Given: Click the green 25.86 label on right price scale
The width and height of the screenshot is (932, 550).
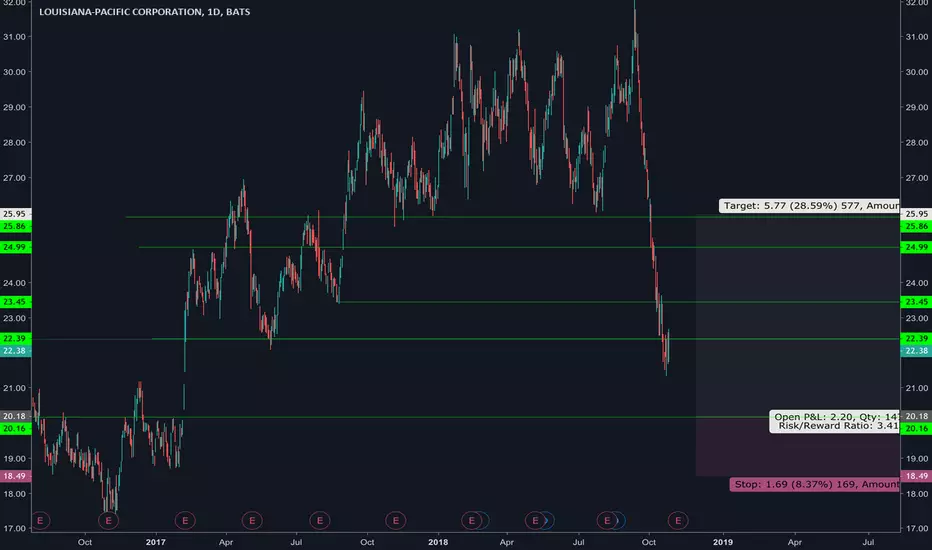Looking at the screenshot, I should point(916,227).
